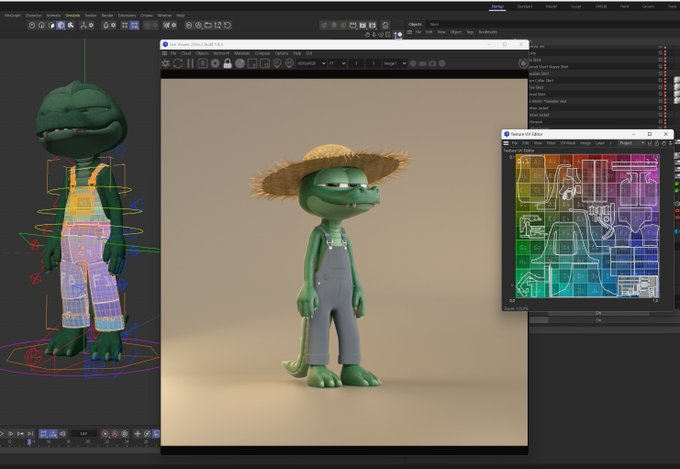680x469 pixels.
Task: Open the Live Viewer gear settings icon
Action: tap(215, 63)
